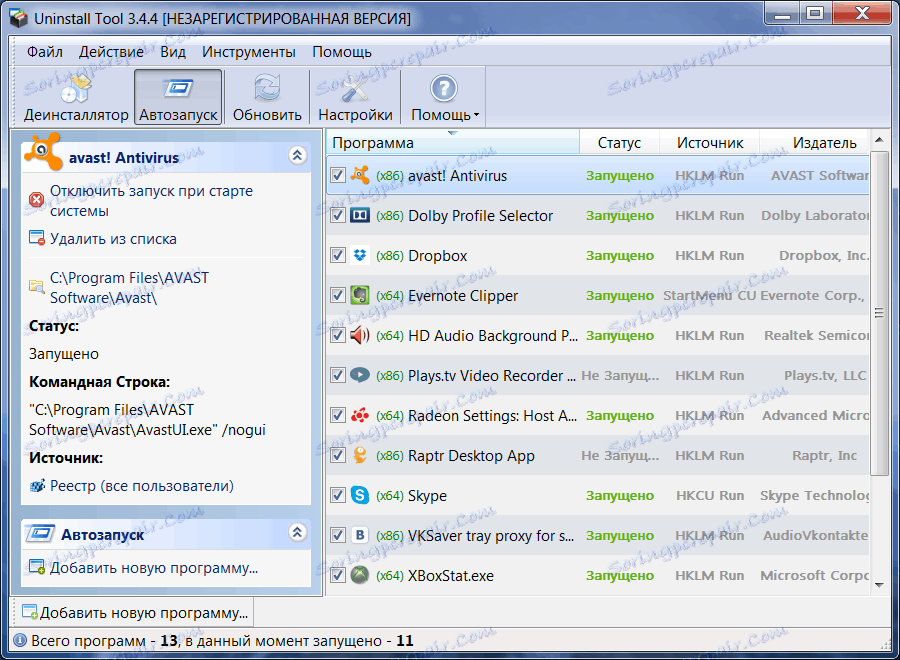Screen dimensions: 900x660
Task: Sort by the Статус column header
Action: (619, 142)
